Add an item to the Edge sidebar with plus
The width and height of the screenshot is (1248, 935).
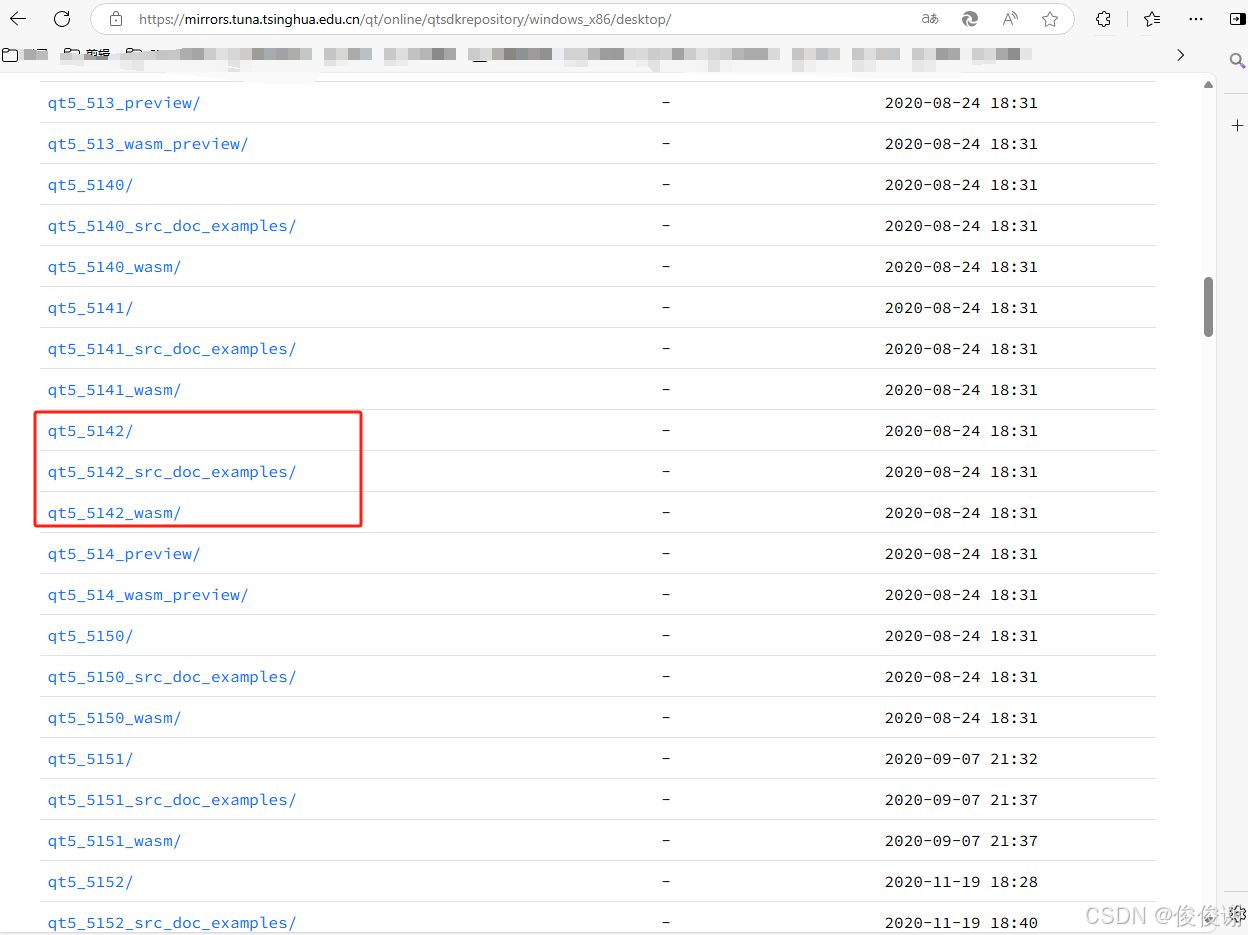click(1237, 126)
